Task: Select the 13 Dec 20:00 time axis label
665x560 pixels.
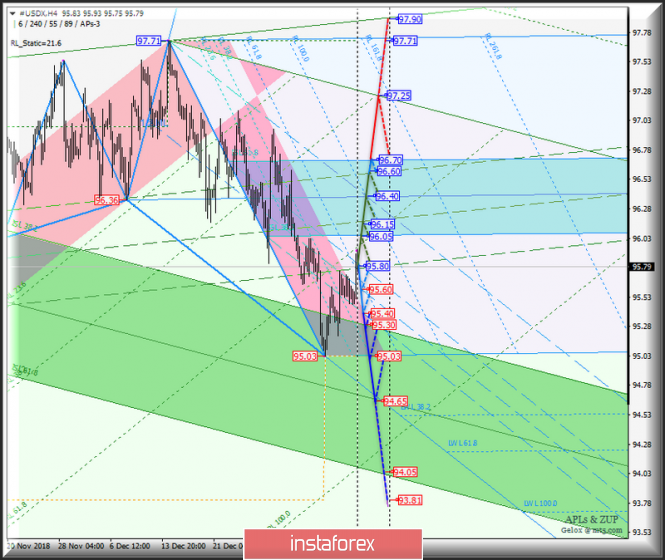Action: click(x=183, y=546)
